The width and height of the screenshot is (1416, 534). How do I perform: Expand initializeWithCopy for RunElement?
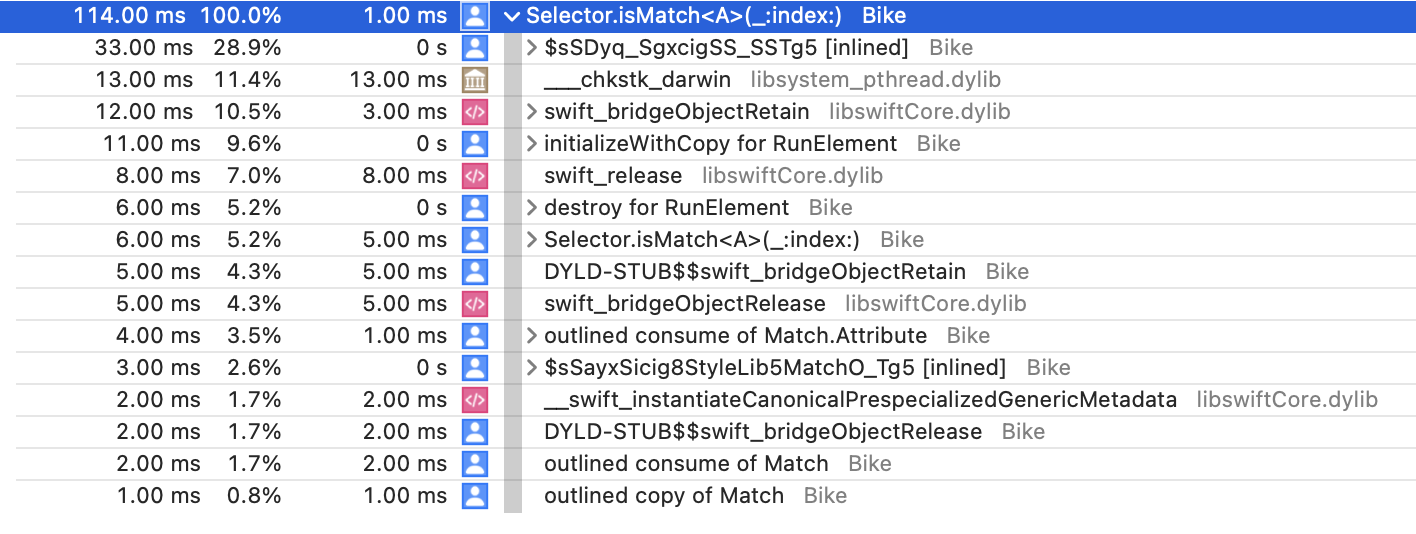[532, 144]
